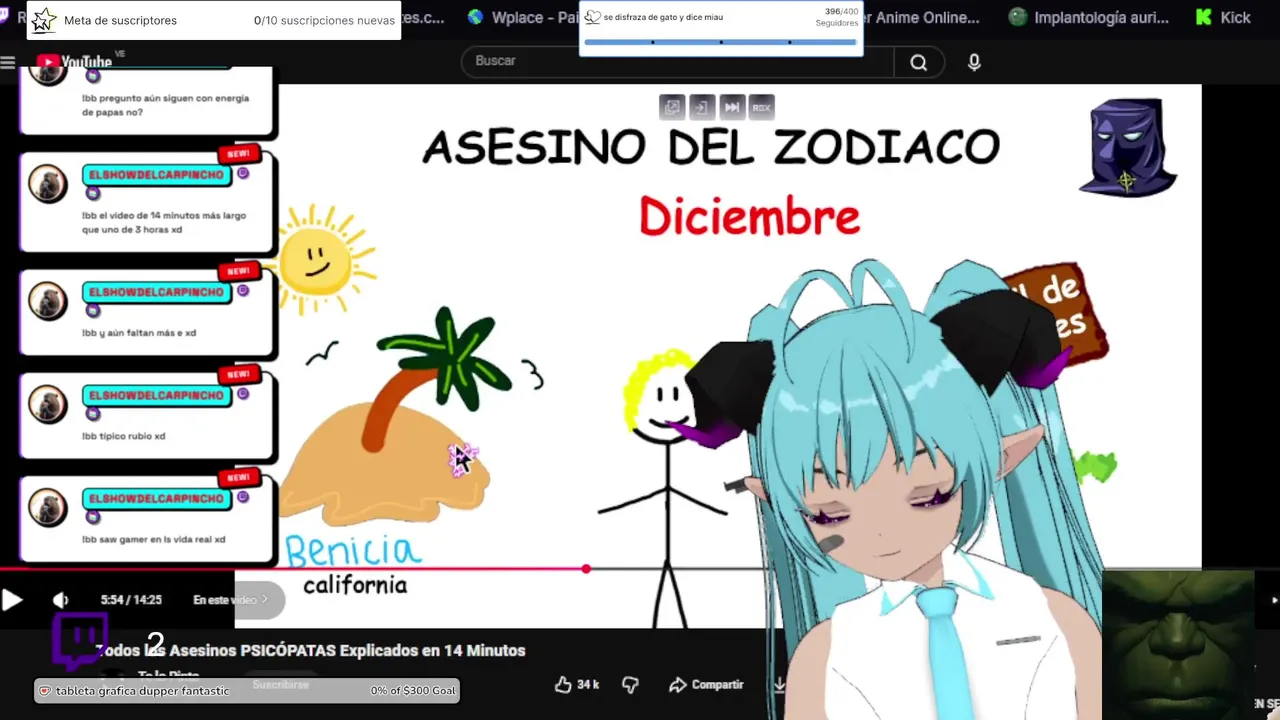Click avatar beside 'típico rubio xd' message
Image resolution: width=1280 pixels, height=720 pixels.
(x=48, y=404)
